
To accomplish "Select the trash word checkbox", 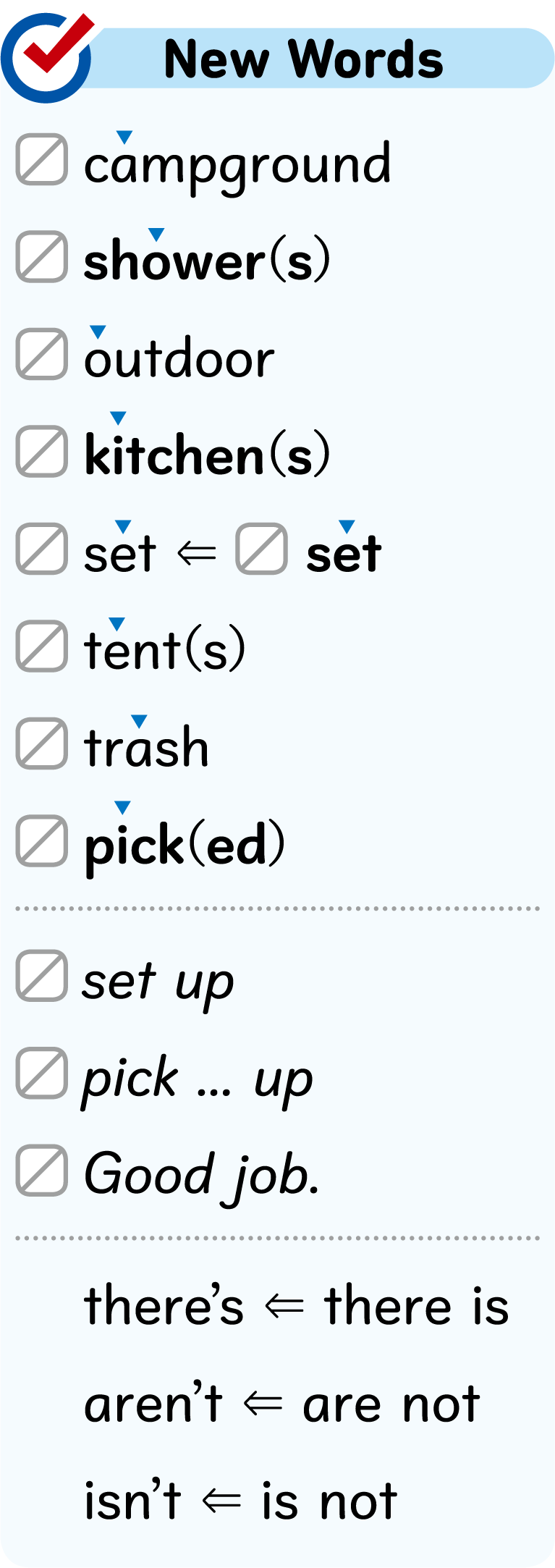I will pyautogui.click(x=42, y=743).
